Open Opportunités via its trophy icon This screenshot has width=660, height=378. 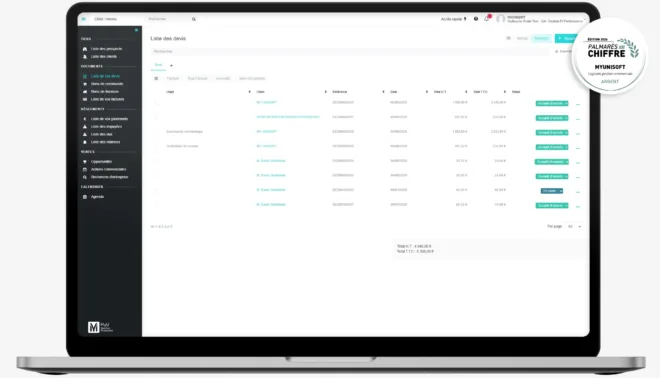tap(85, 162)
